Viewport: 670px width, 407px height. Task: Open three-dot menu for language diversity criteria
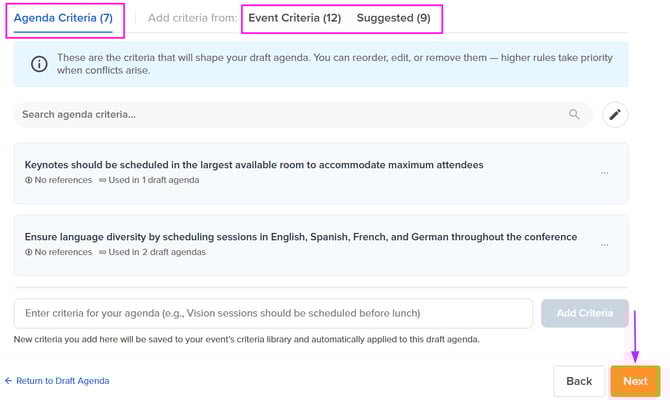[605, 245]
